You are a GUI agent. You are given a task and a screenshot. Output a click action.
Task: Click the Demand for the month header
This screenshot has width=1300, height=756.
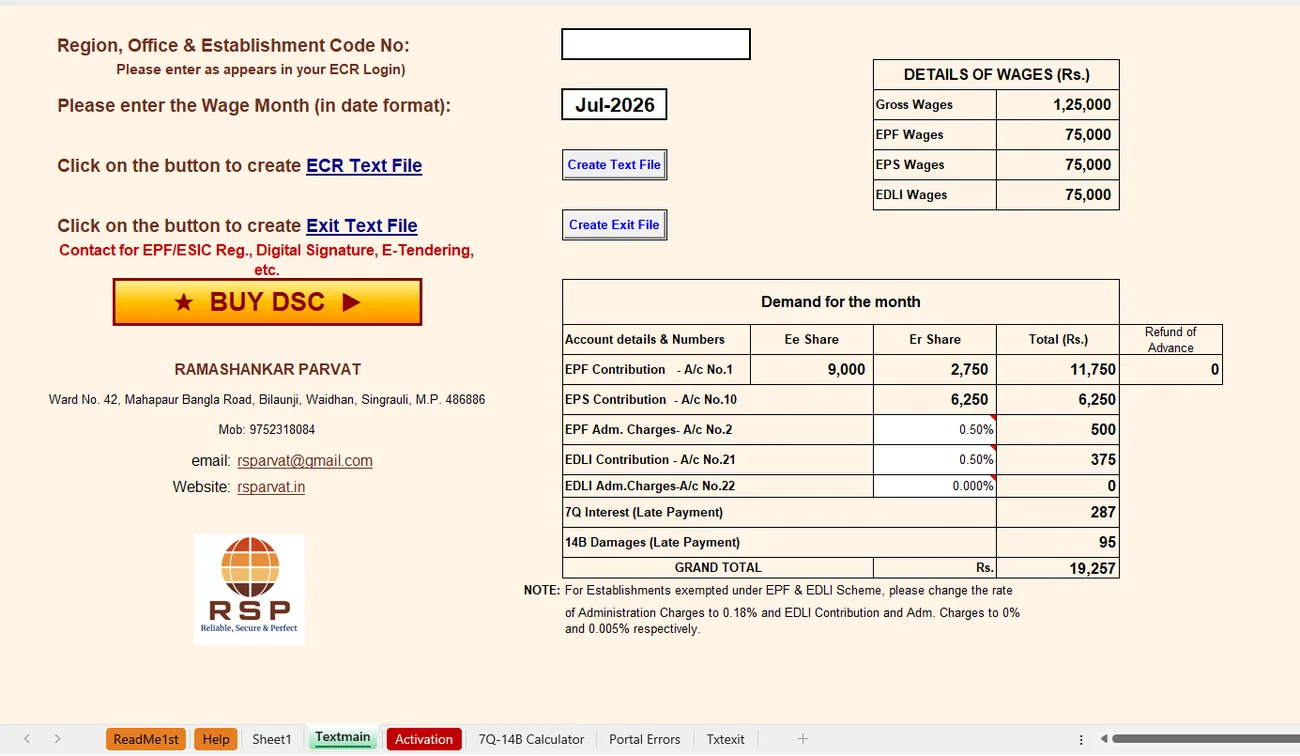pos(841,302)
